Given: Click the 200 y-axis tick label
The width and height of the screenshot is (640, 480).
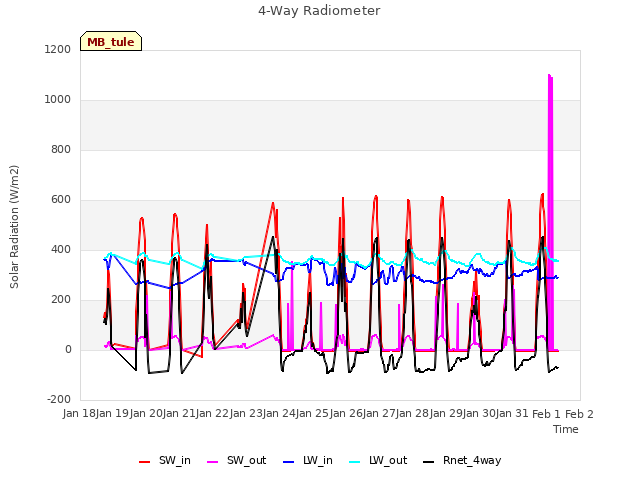Looking at the screenshot, I should point(61,300).
